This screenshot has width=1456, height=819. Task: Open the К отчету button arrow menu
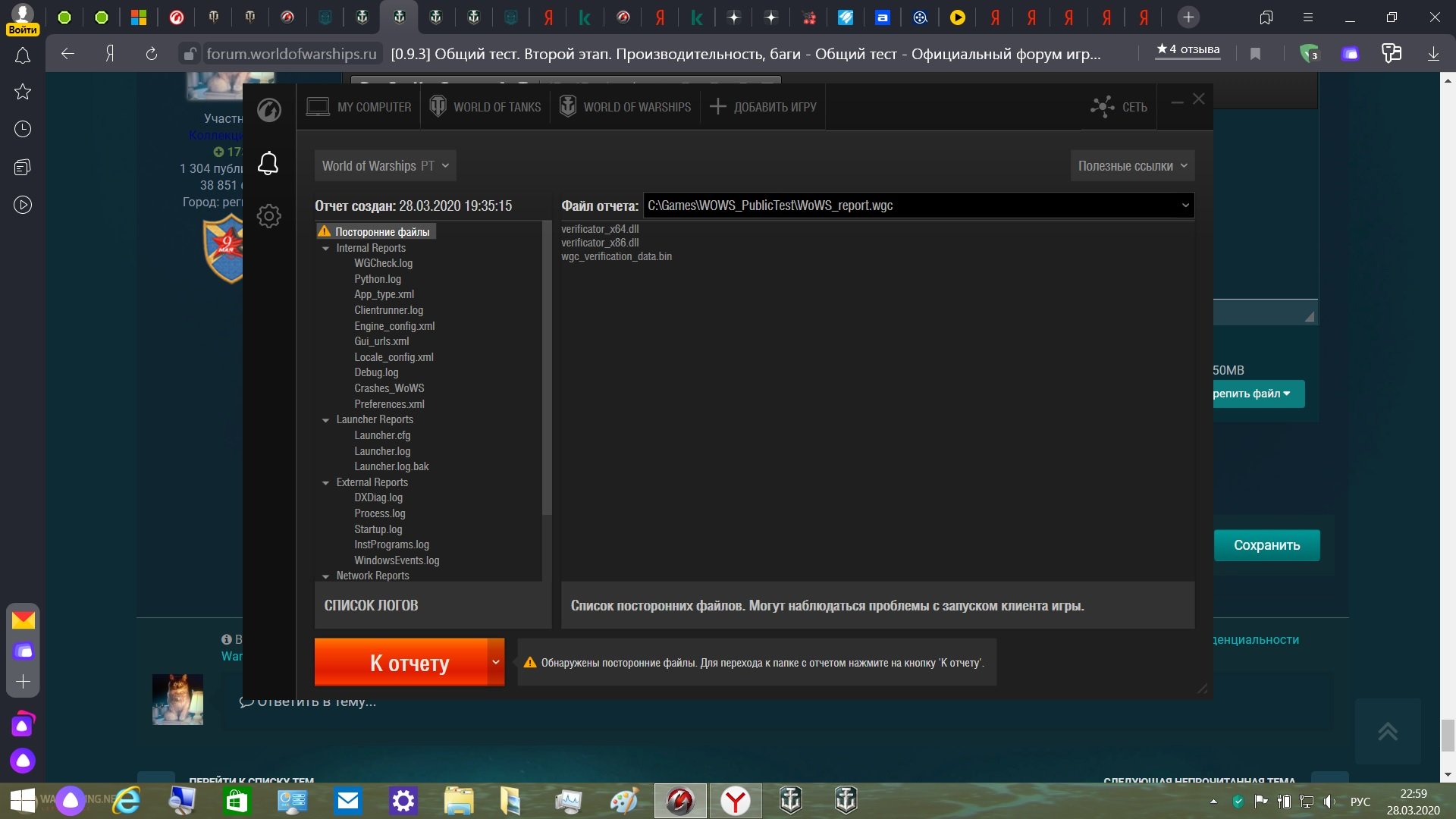point(496,662)
